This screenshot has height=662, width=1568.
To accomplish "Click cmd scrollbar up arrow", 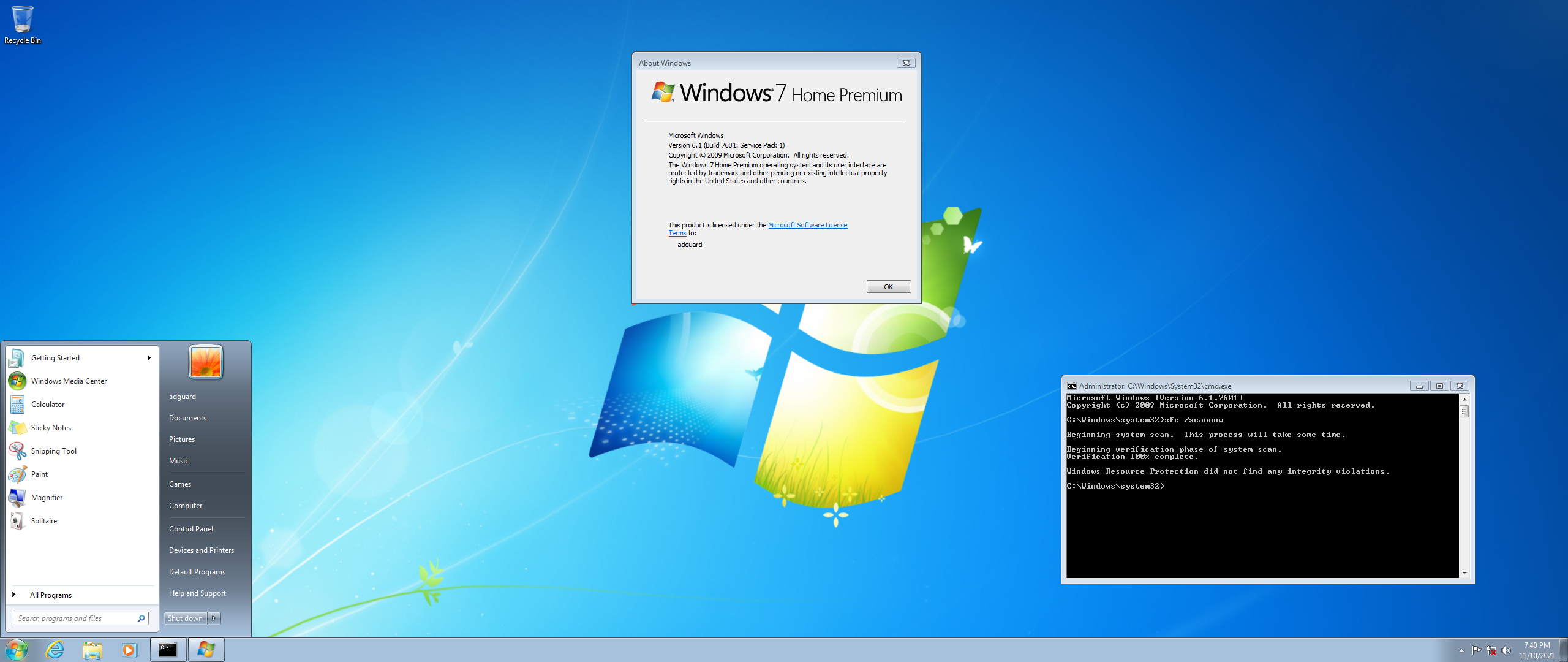I will [x=1464, y=400].
